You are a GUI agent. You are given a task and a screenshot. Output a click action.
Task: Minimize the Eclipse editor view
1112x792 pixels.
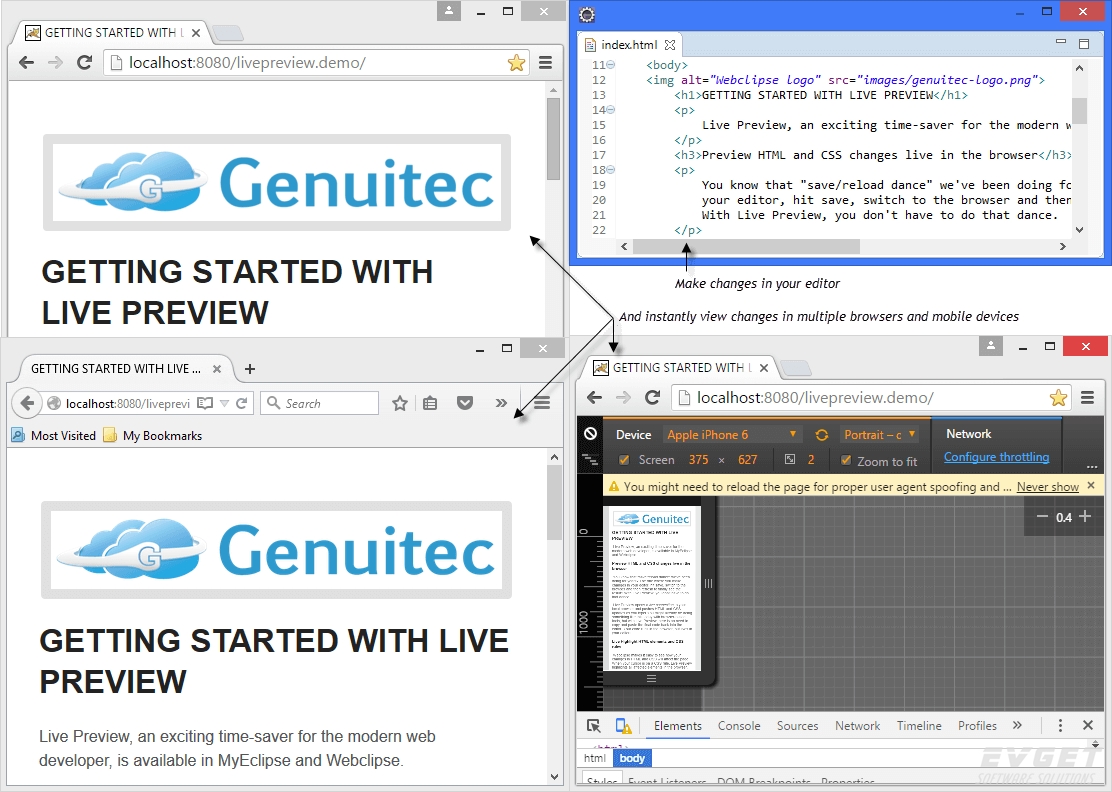coord(1061,43)
